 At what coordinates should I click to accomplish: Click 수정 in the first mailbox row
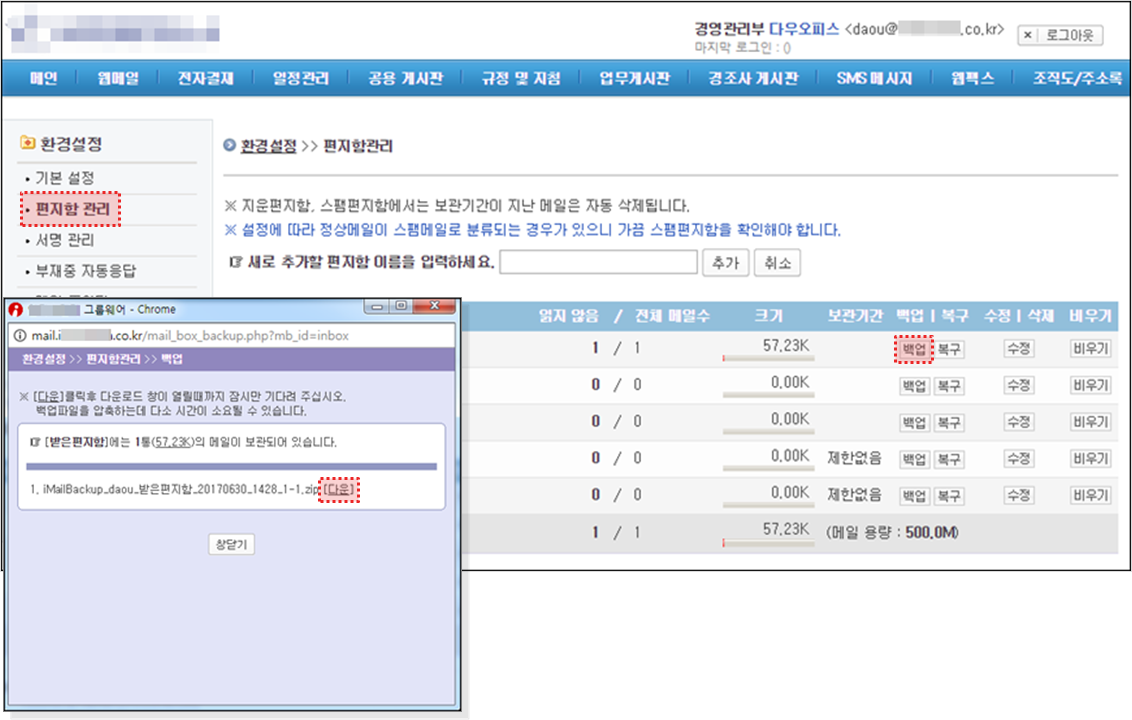(1018, 349)
